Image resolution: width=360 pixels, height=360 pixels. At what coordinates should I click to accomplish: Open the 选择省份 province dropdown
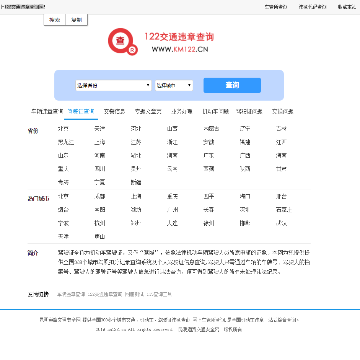point(113,85)
